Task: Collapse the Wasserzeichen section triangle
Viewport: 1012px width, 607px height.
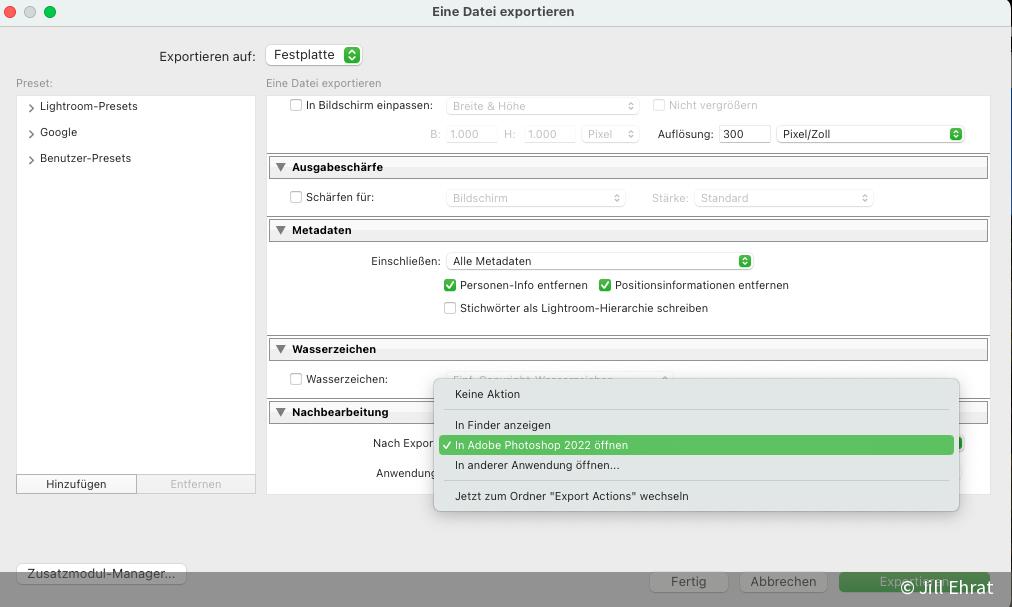Action: [x=280, y=349]
